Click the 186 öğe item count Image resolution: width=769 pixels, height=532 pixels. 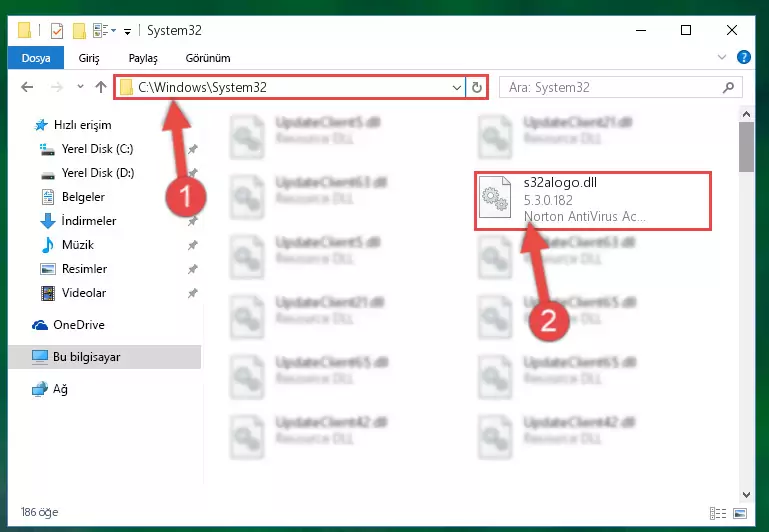point(40,512)
